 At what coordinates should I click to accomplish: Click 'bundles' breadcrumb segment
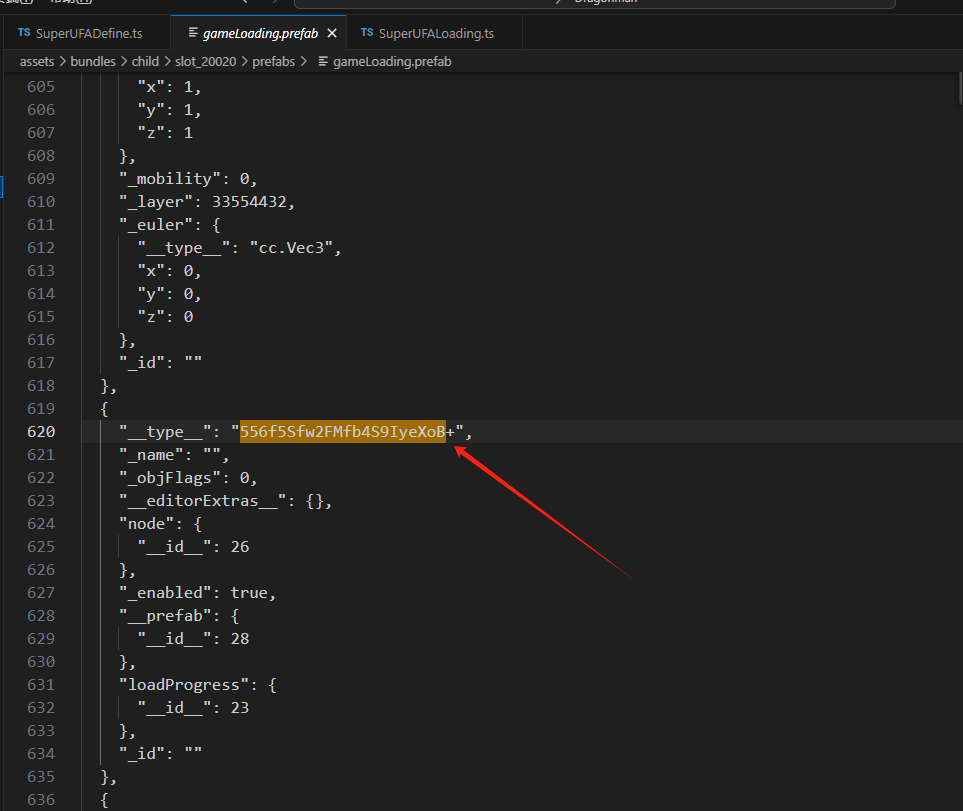coord(93,61)
